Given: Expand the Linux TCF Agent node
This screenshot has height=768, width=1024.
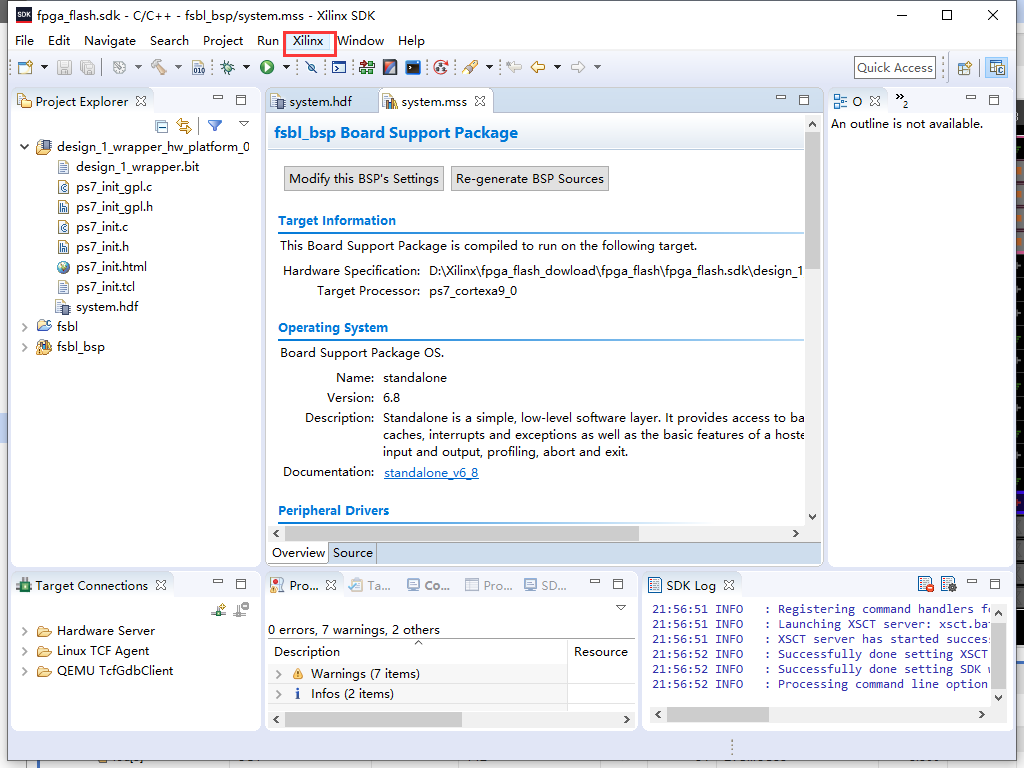Looking at the screenshot, I should pos(25,651).
